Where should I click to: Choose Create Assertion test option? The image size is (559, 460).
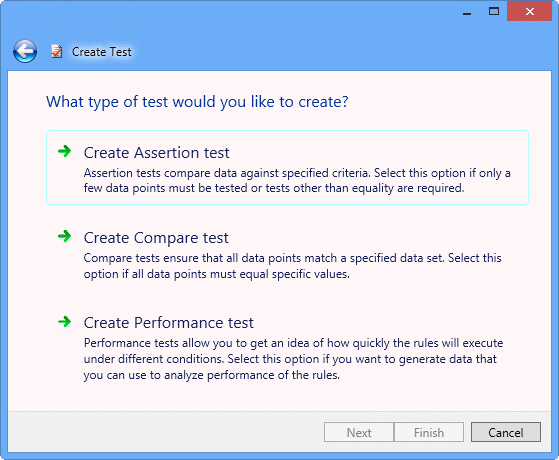click(157, 153)
